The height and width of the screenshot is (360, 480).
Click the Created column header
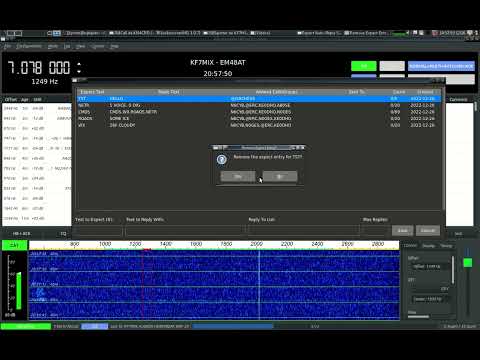[425, 92]
